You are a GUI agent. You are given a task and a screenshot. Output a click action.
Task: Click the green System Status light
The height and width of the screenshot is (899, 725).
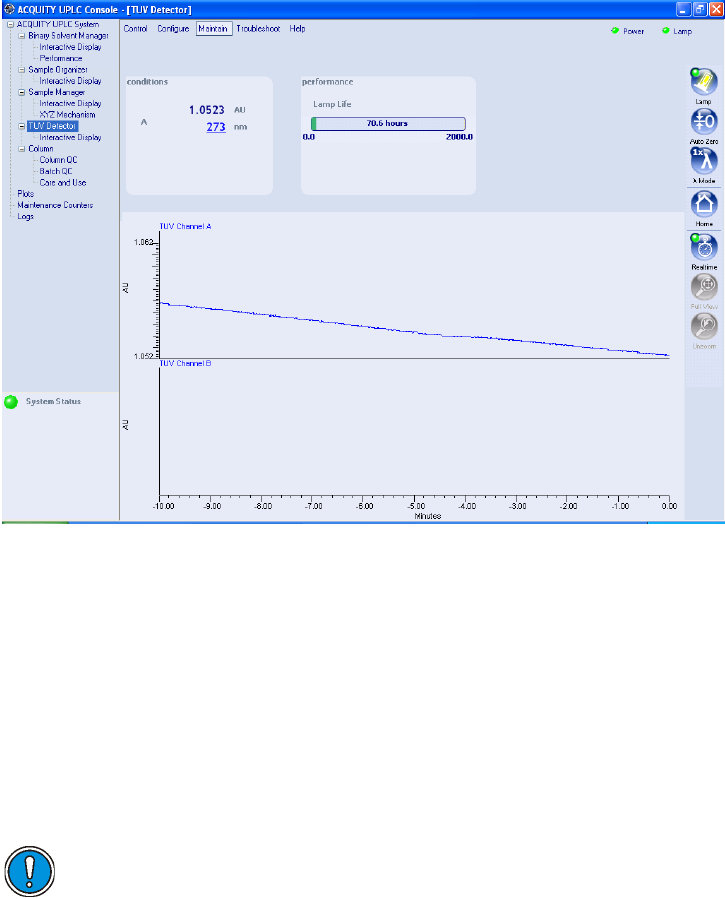(11, 402)
